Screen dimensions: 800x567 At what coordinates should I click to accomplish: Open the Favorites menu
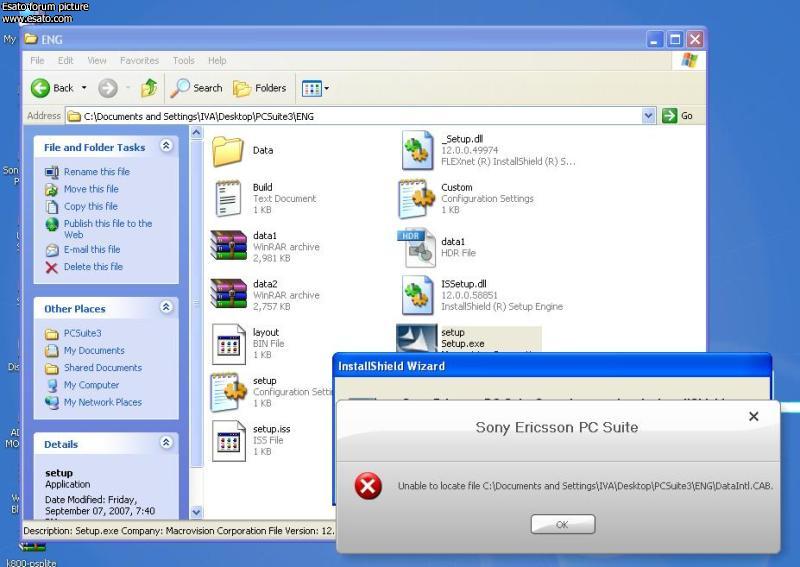coord(139,60)
